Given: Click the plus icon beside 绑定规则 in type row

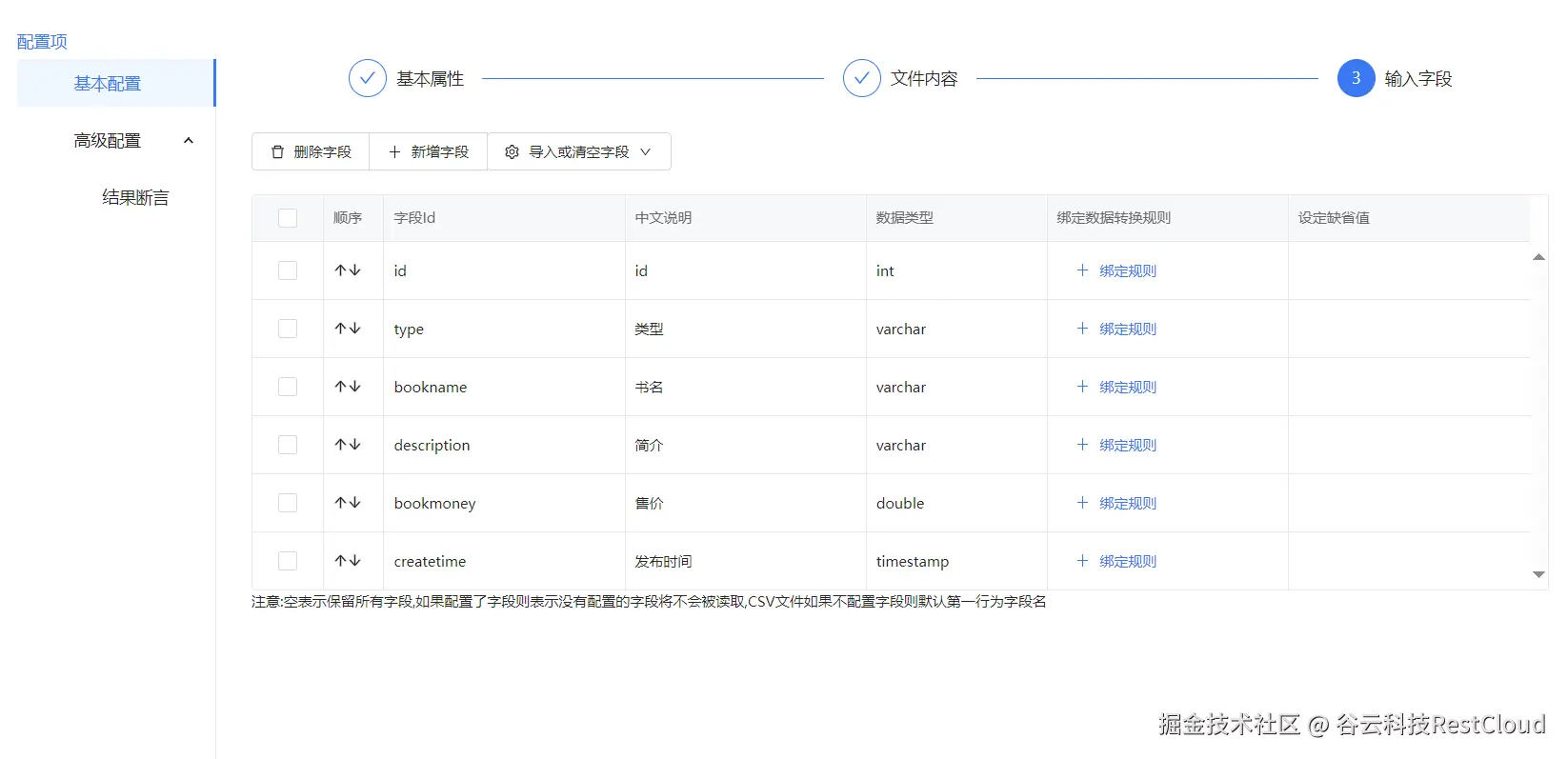Looking at the screenshot, I should 1082,329.
